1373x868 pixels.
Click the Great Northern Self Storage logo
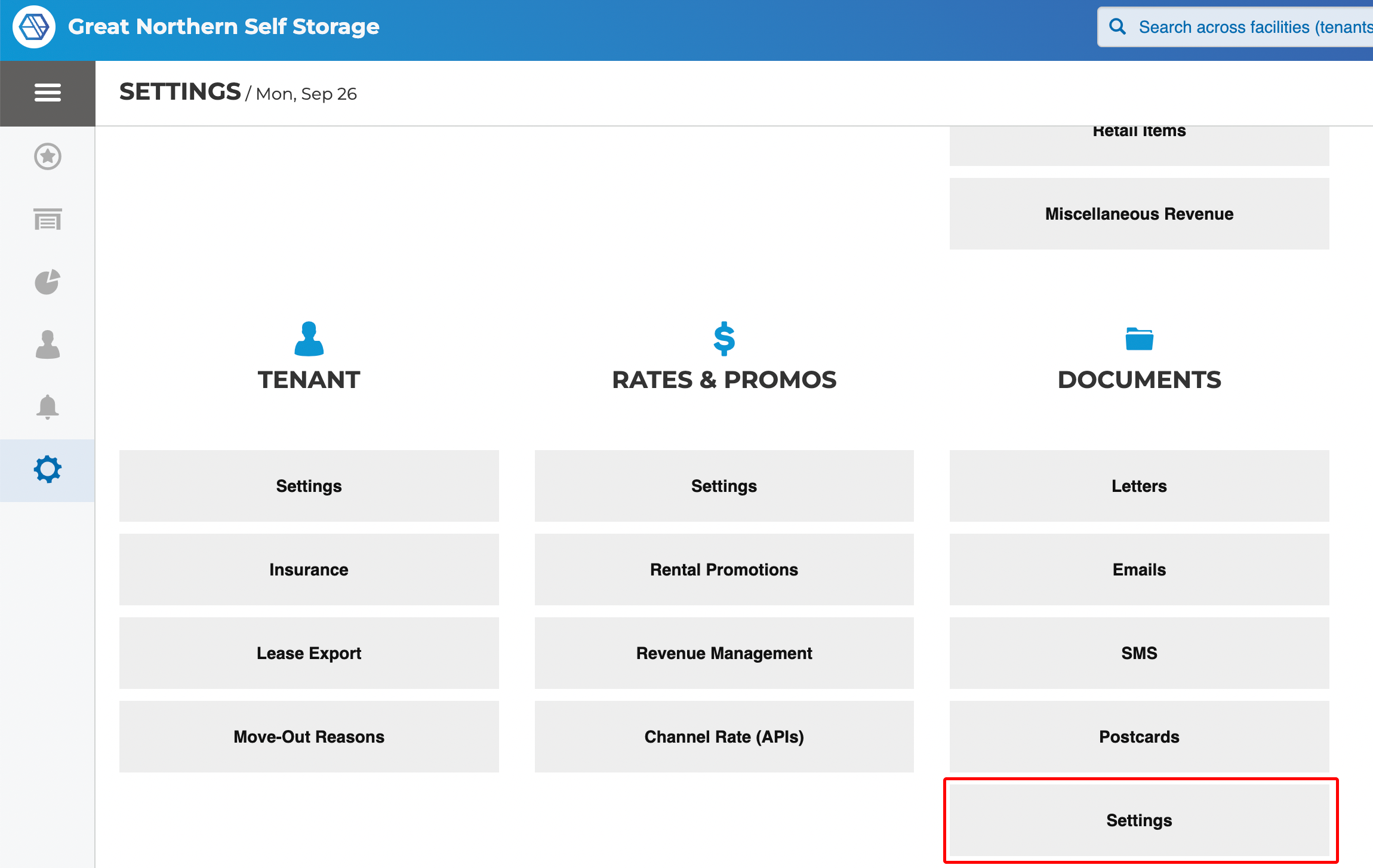[x=34, y=26]
